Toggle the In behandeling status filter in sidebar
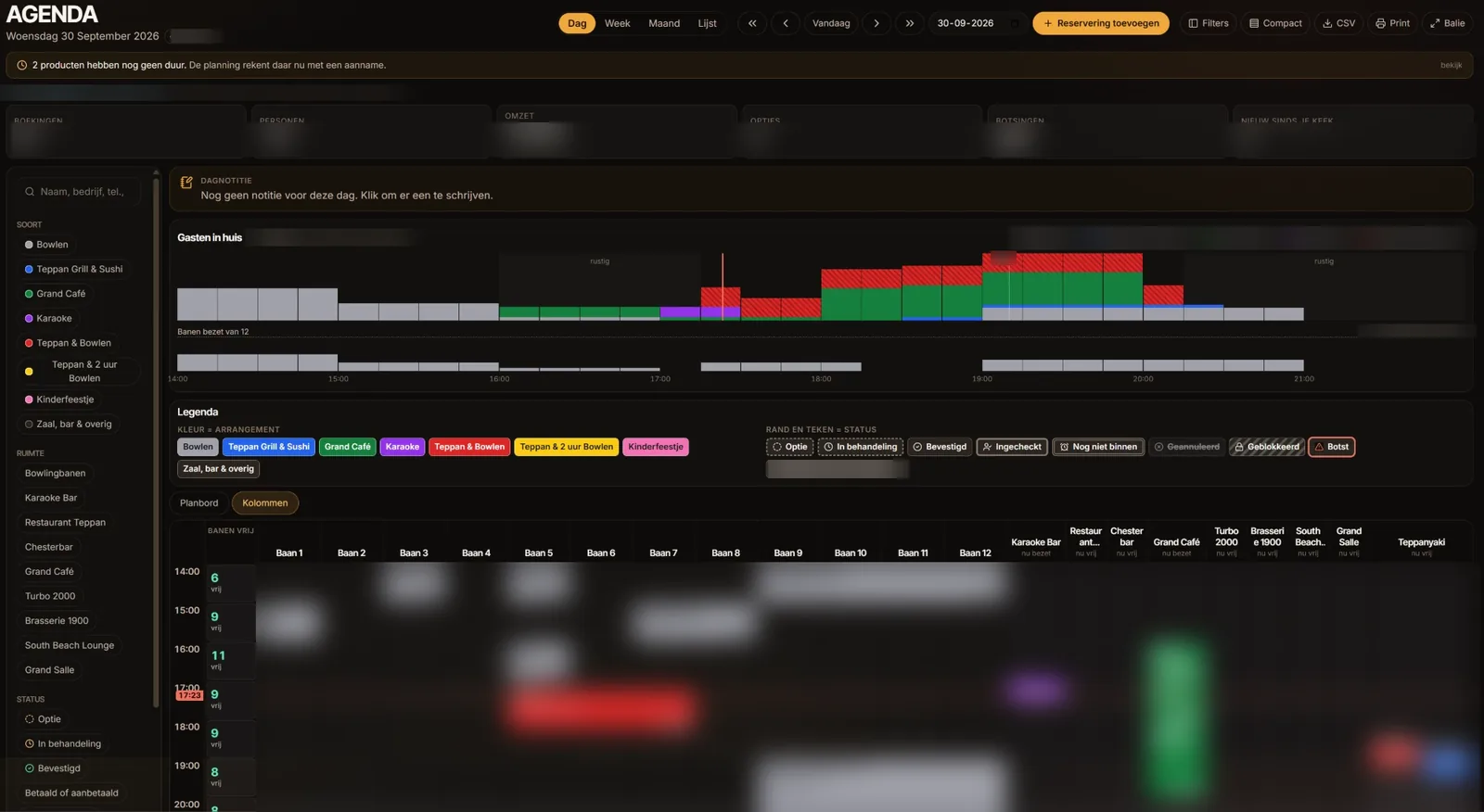The image size is (1484, 812). [63, 743]
